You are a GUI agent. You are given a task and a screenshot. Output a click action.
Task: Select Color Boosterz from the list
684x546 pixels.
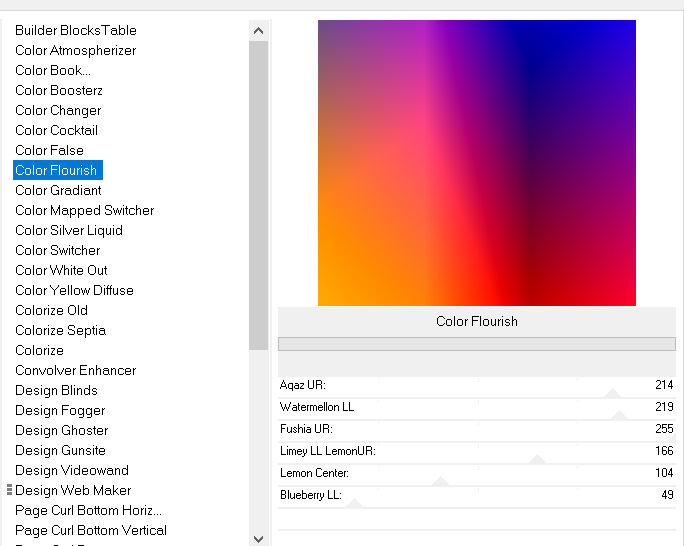coord(59,90)
